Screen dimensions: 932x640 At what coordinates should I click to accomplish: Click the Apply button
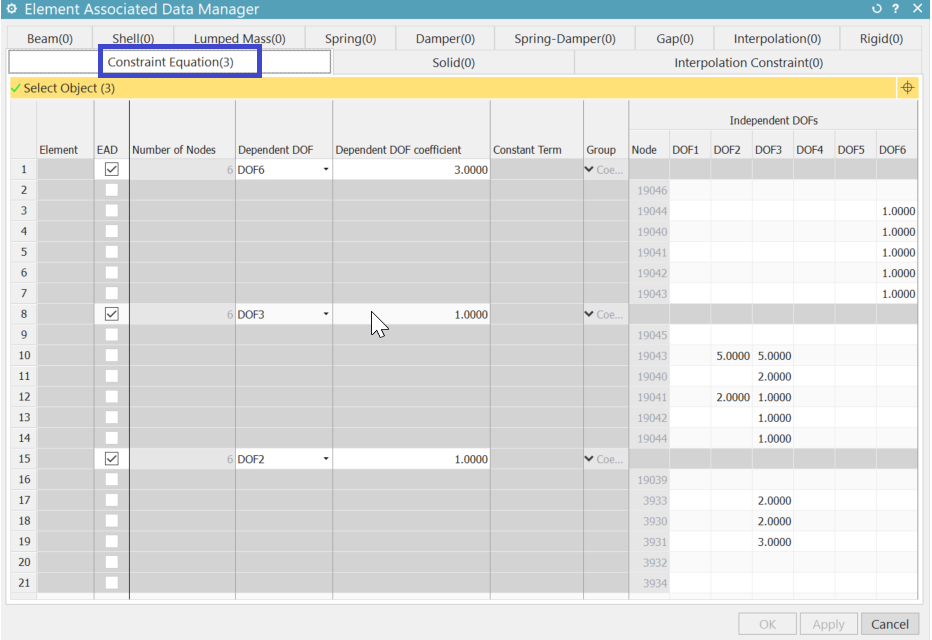point(828,623)
